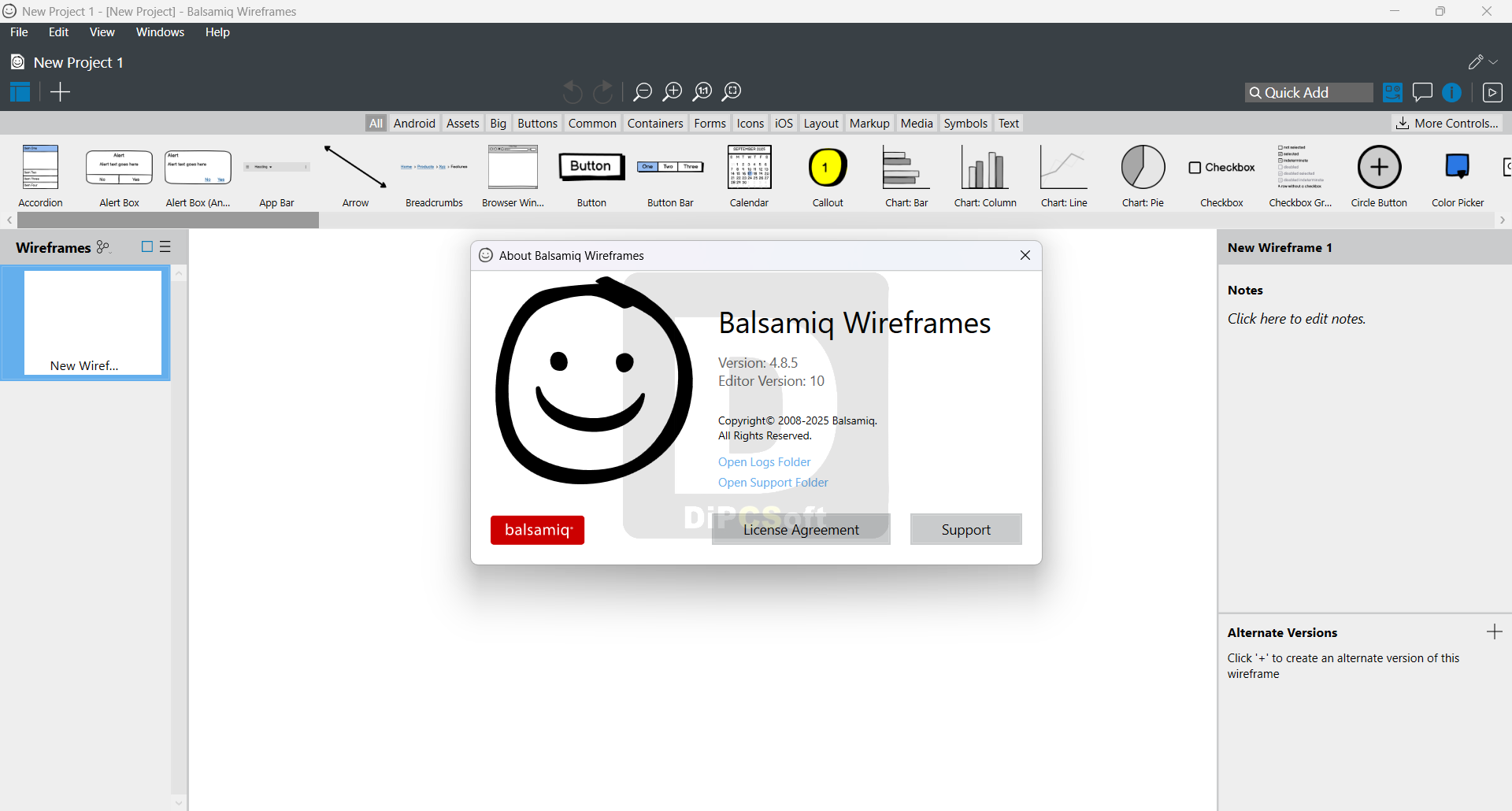This screenshot has width=1512, height=811.
Task: Select the All category tab
Action: pyautogui.click(x=376, y=124)
